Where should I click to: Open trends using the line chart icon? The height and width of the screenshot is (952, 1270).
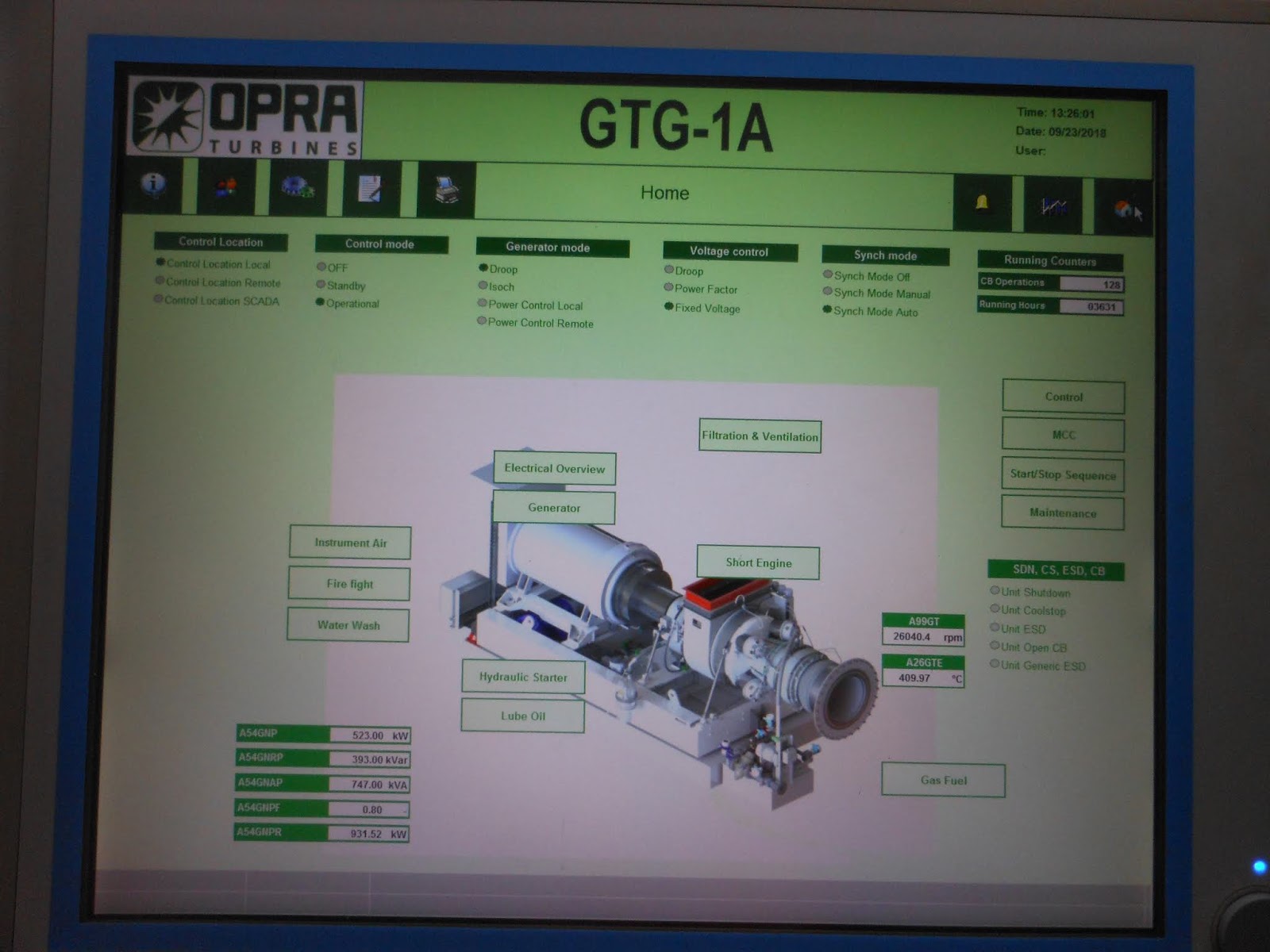1053,205
